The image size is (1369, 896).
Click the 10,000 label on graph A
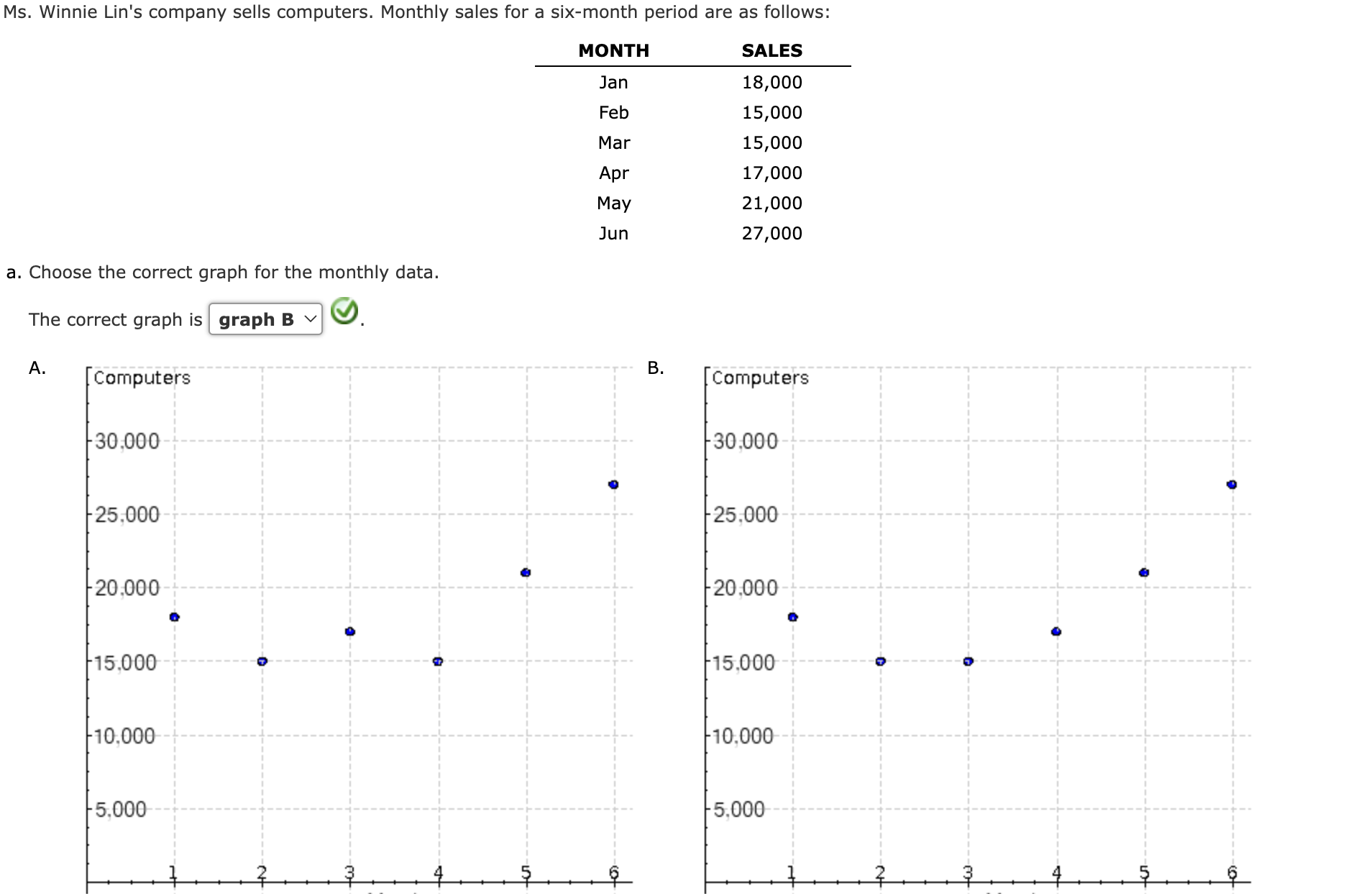125,736
